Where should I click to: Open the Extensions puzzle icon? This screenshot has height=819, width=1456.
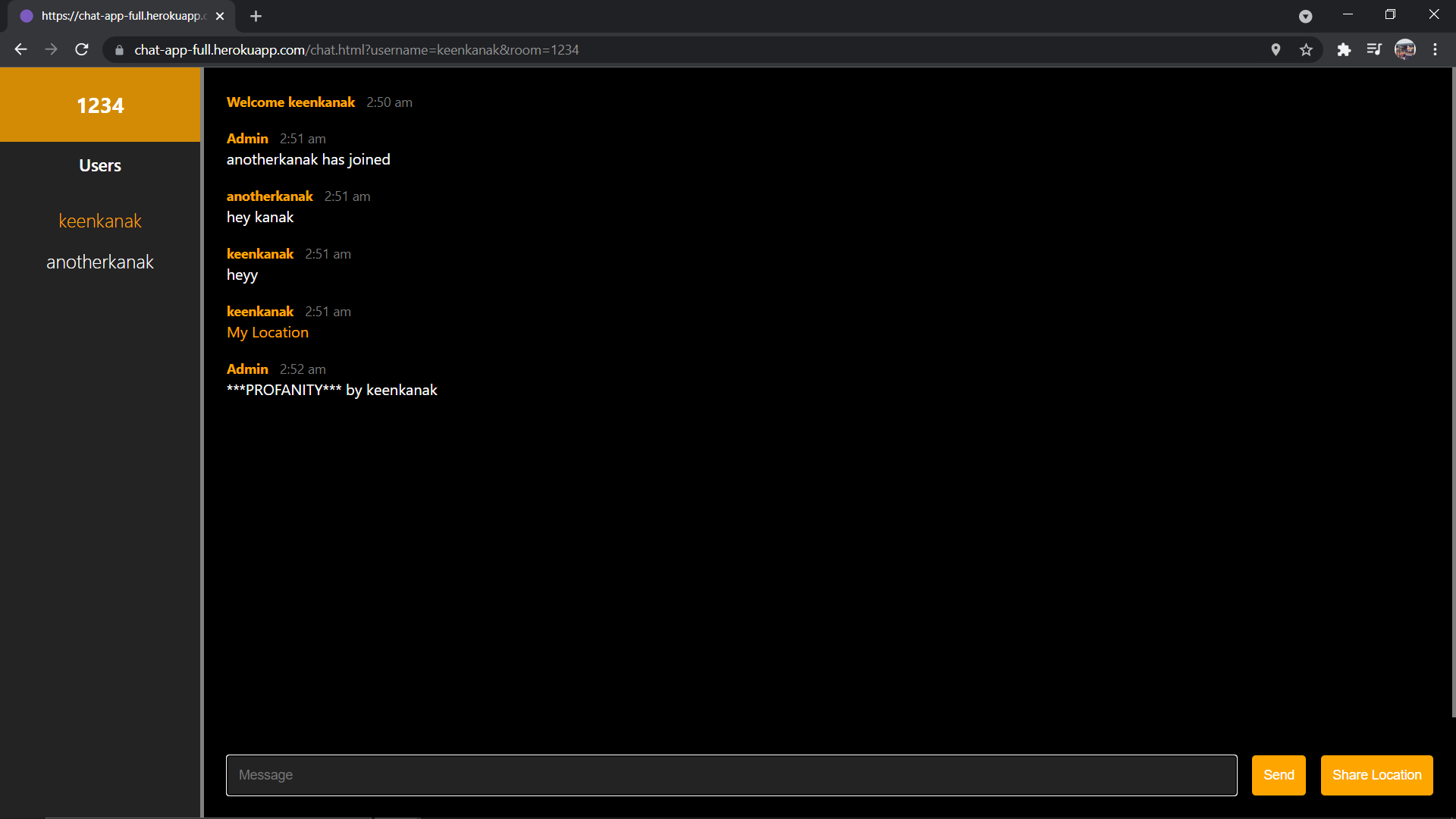tap(1344, 49)
